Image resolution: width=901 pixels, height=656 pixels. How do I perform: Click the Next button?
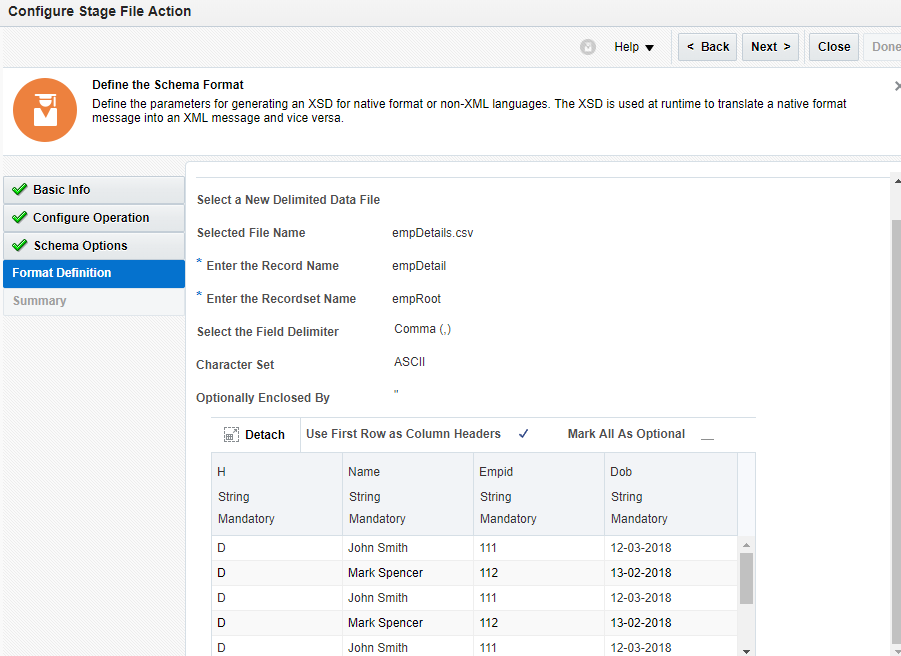[770, 46]
